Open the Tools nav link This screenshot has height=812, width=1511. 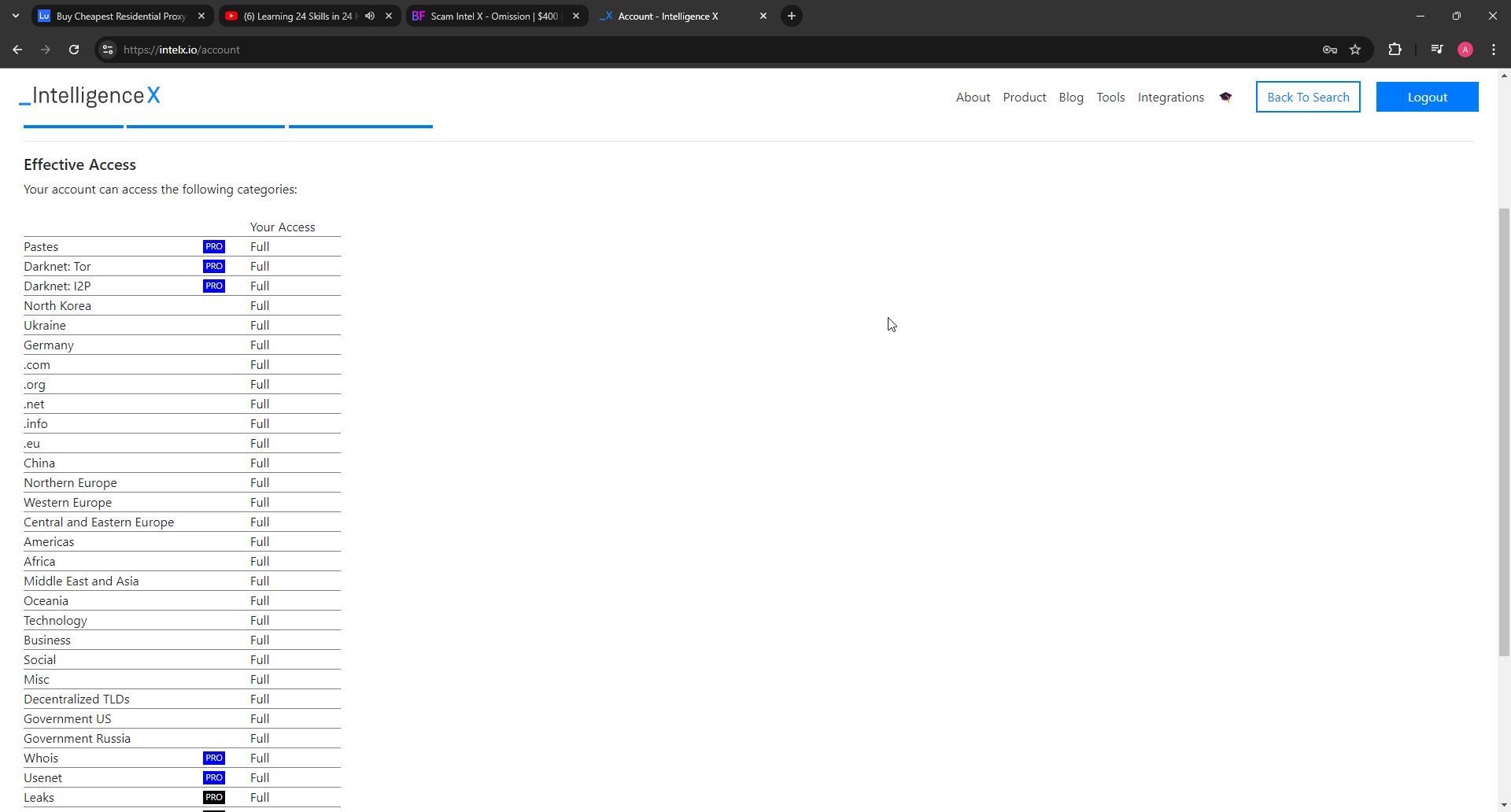click(x=1110, y=97)
